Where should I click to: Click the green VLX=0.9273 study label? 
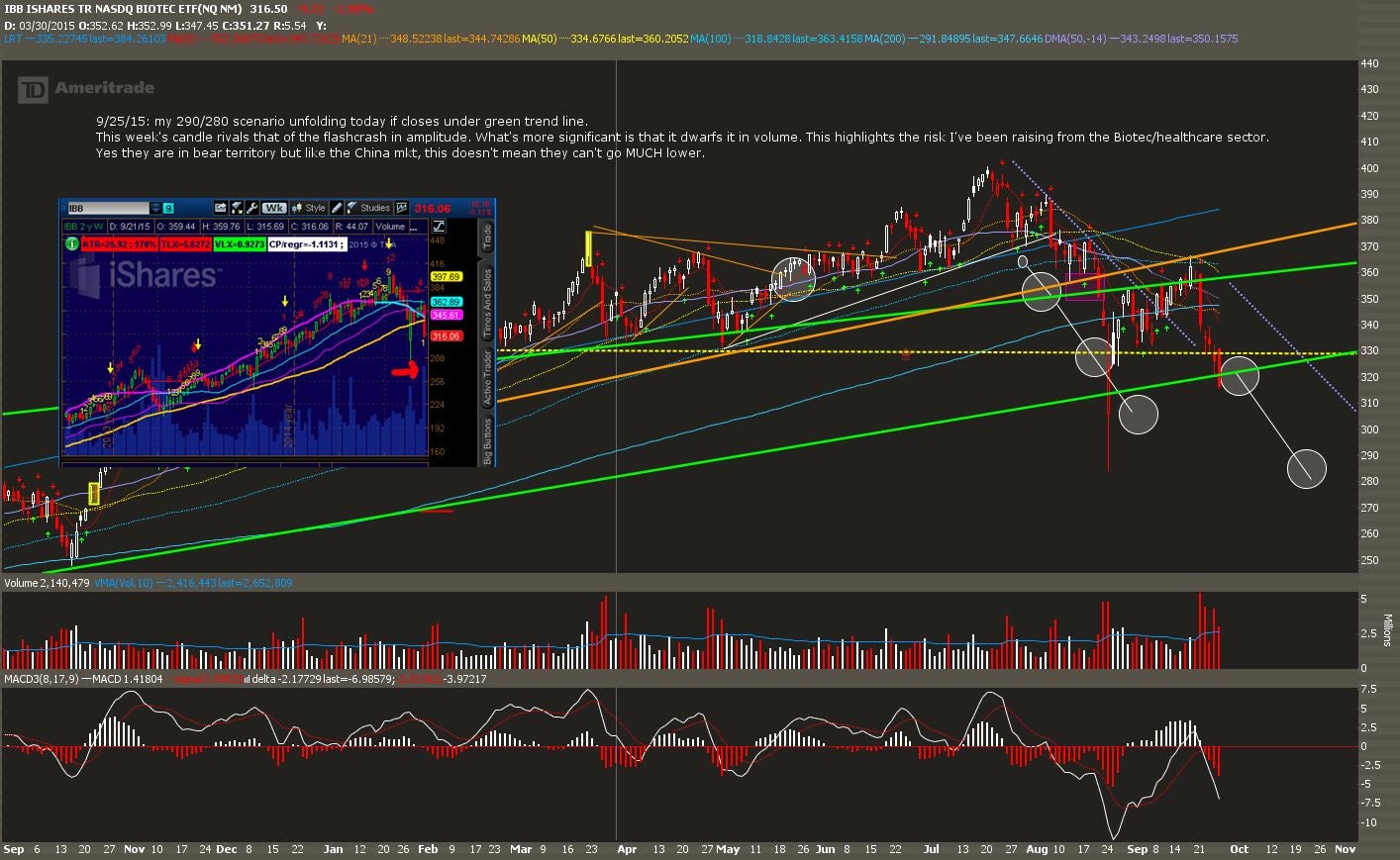(x=240, y=244)
